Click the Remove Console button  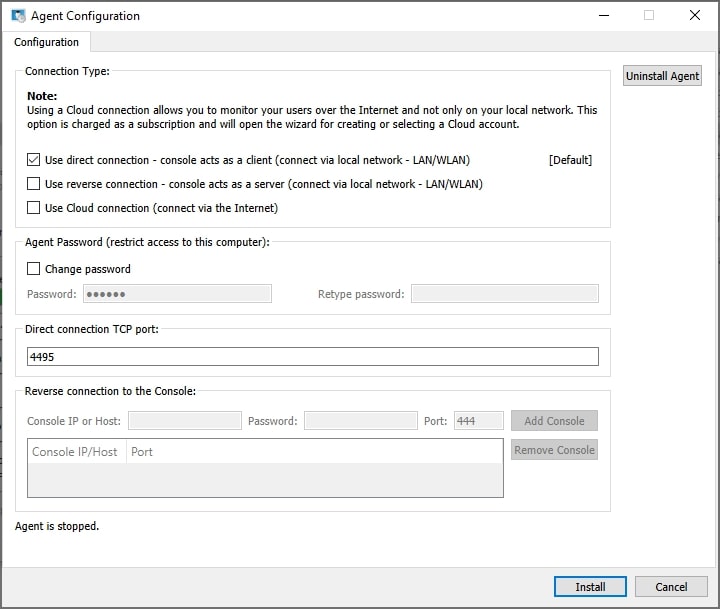point(554,450)
